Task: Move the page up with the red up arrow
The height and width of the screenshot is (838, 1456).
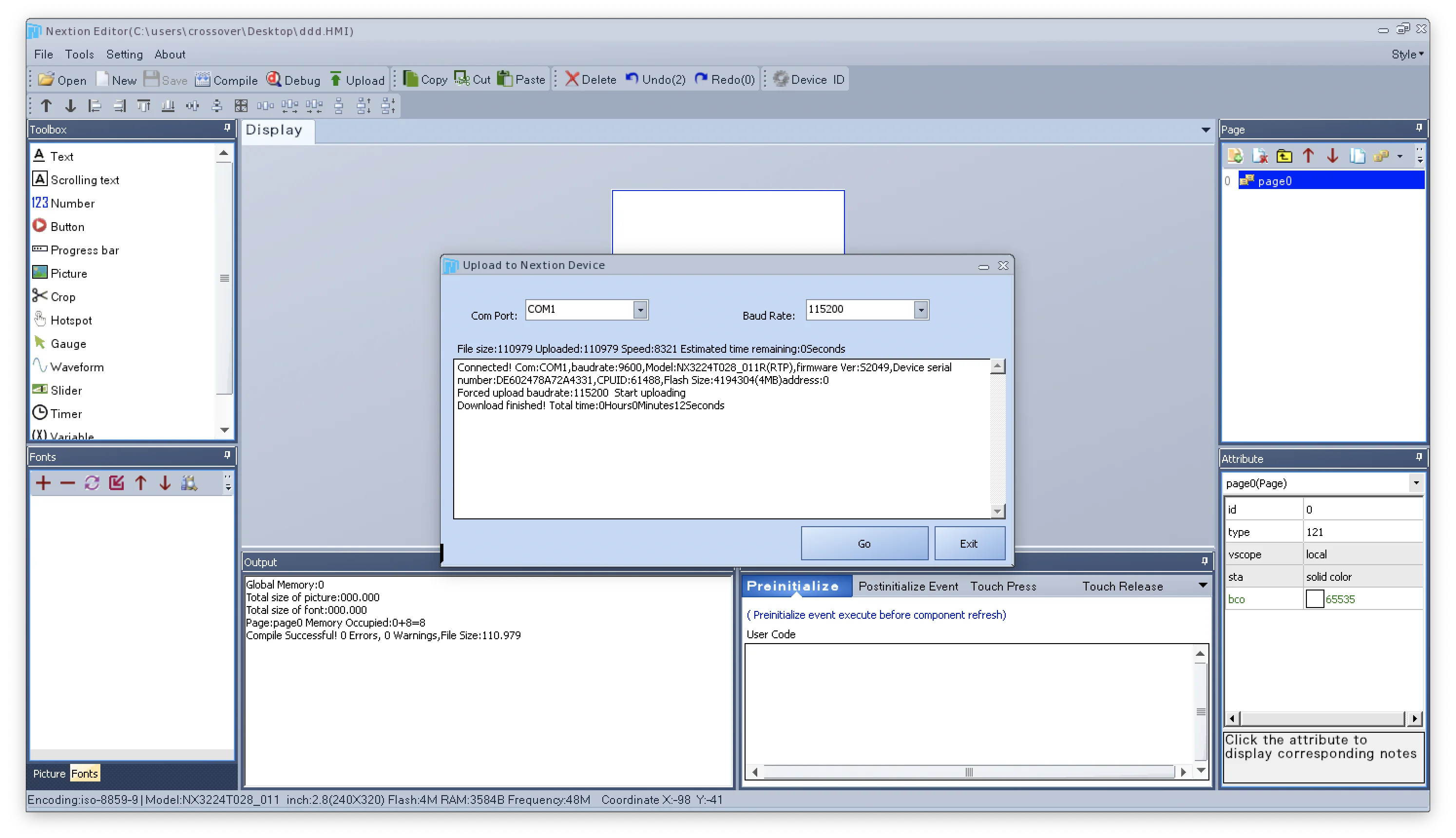Action: point(1308,155)
